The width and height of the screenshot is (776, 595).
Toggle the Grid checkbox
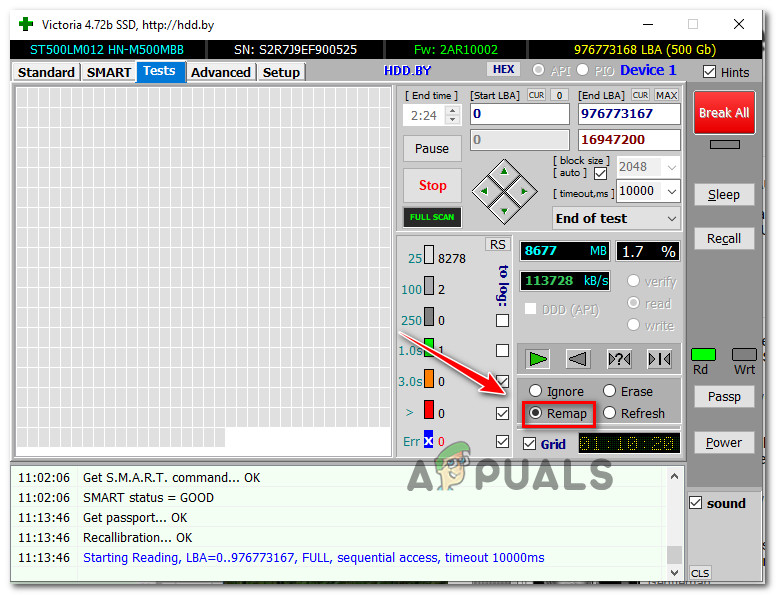[529, 444]
